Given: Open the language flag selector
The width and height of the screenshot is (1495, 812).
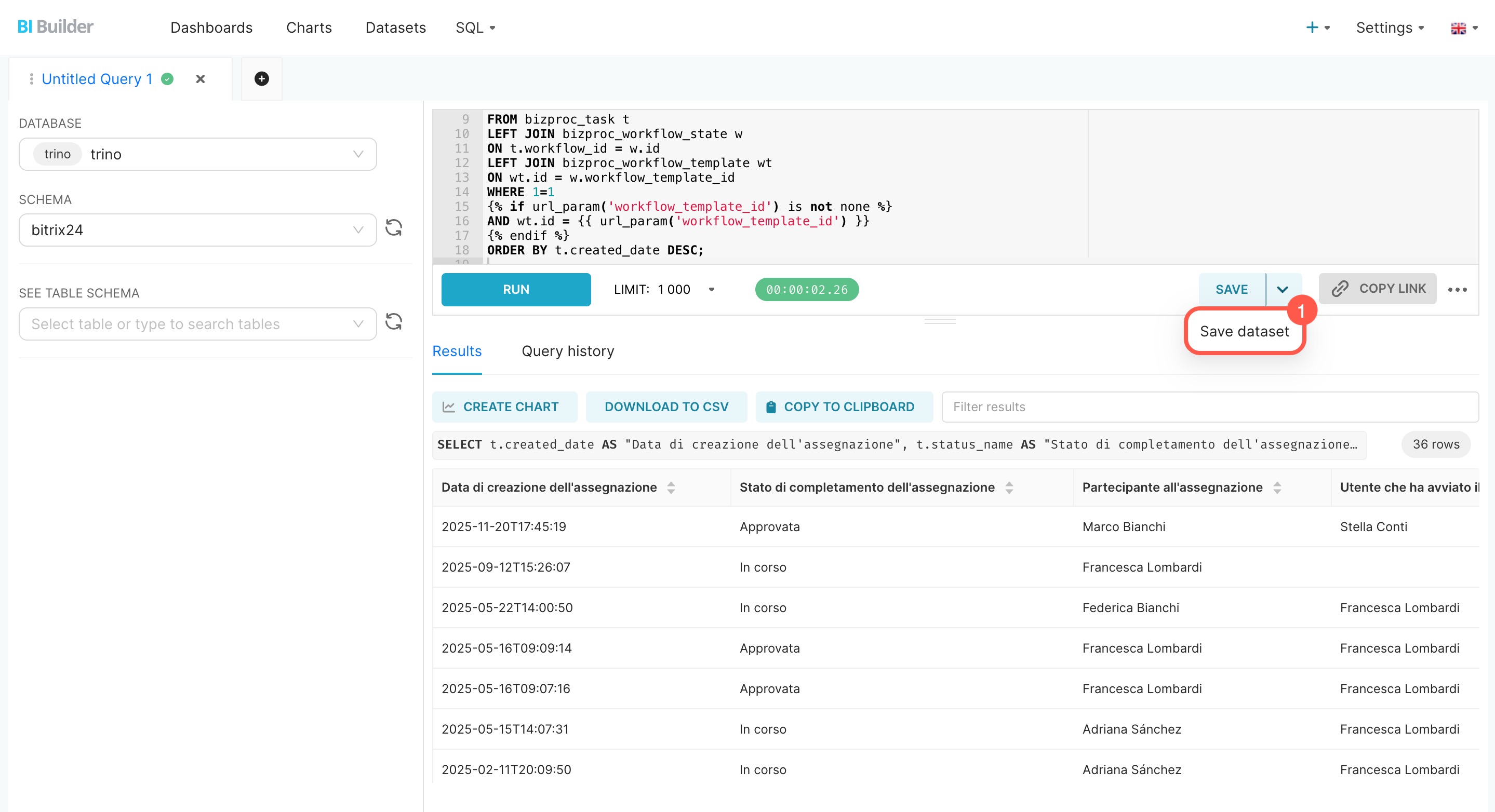Looking at the screenshot, I should coord(1463,28).
